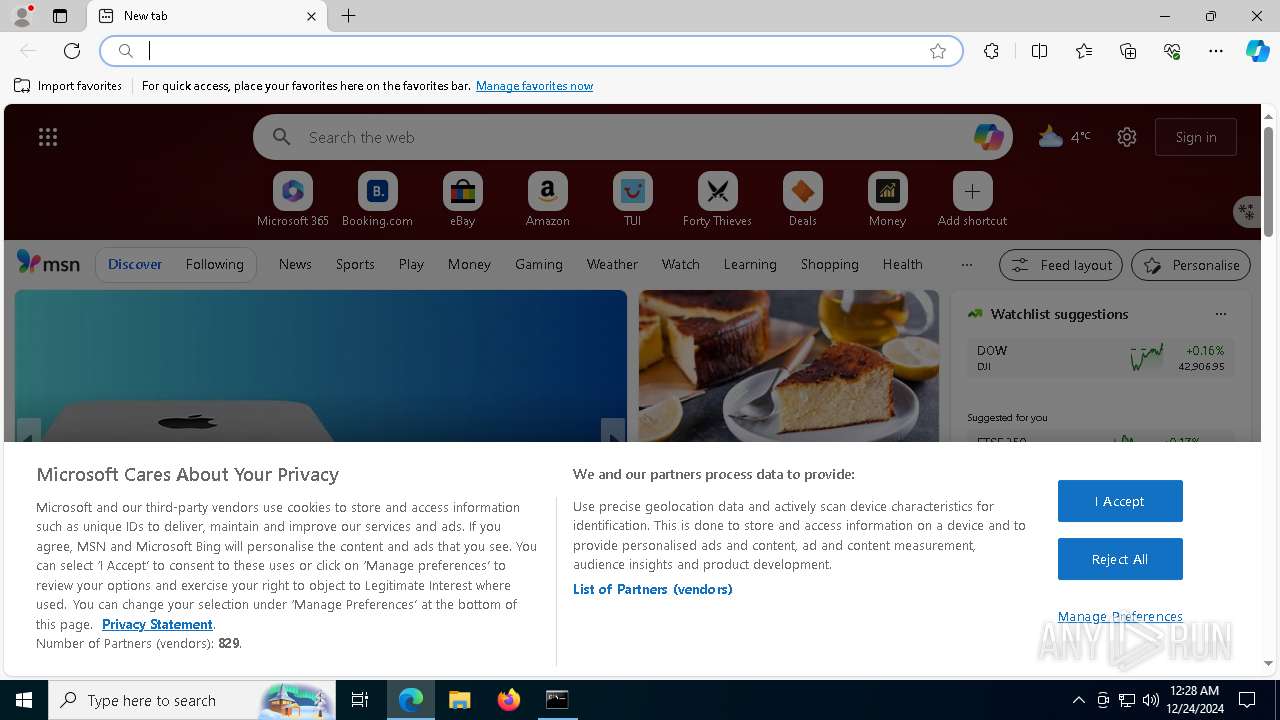Open the Deals shortcut tile
1280x720 pixels.
[802, 200]
